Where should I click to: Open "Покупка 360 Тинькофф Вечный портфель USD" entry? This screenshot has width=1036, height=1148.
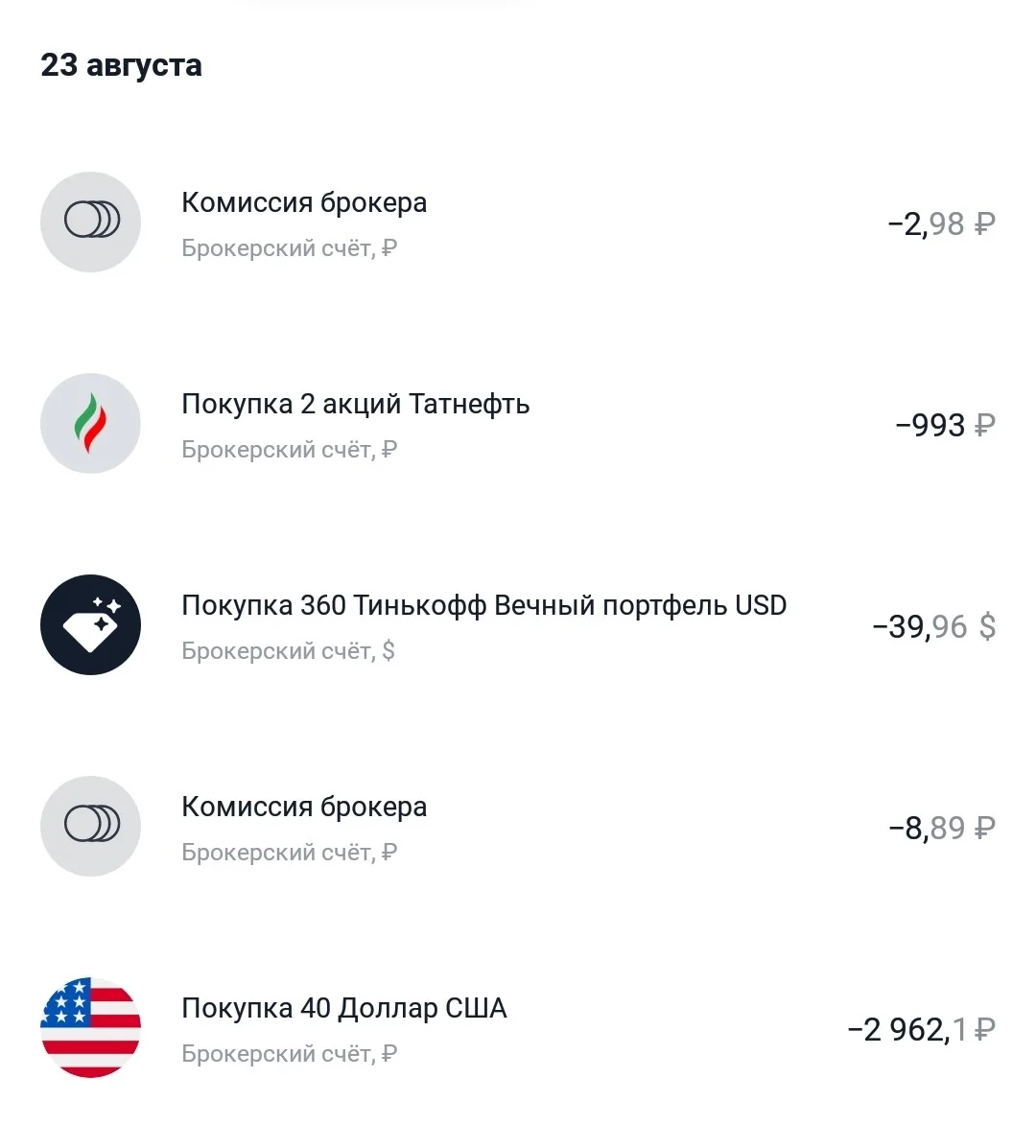(518, 624)
